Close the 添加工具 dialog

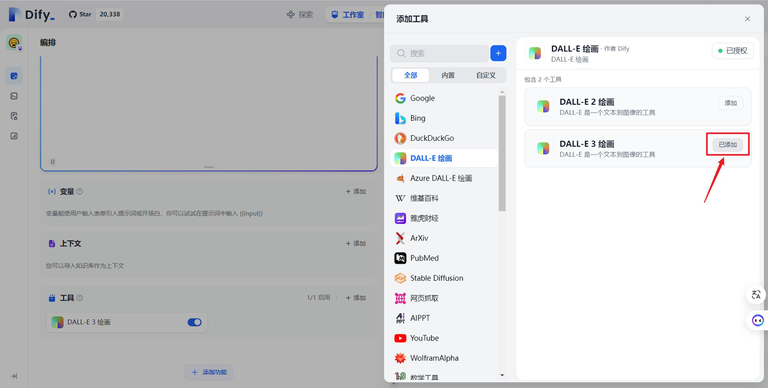coord(747,19)
